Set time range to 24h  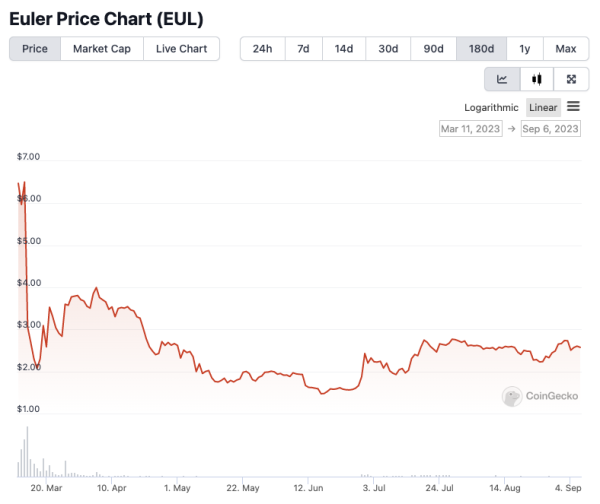coord(262,49)
